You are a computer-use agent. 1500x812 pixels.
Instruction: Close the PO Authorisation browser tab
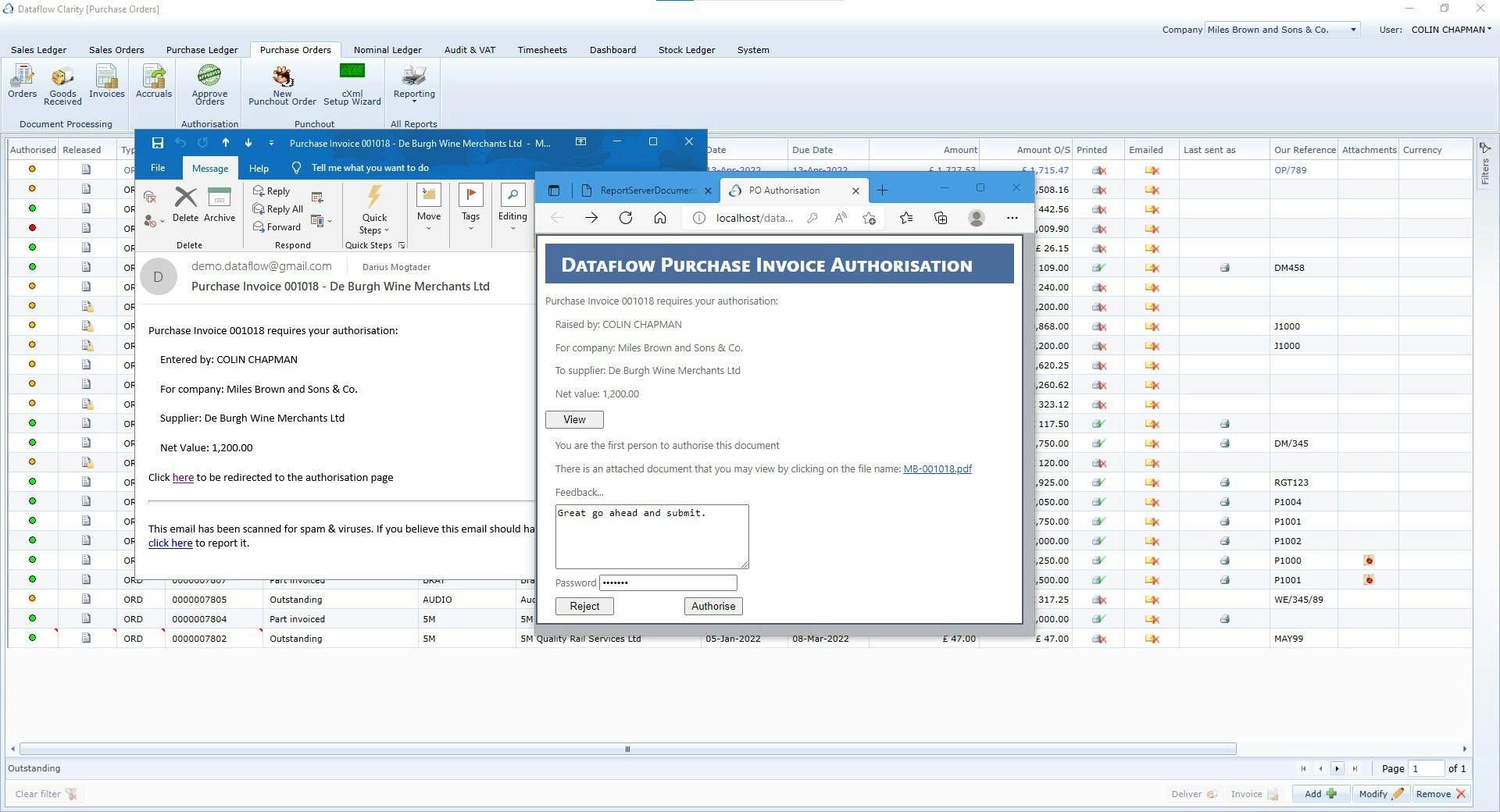[855, 191]
